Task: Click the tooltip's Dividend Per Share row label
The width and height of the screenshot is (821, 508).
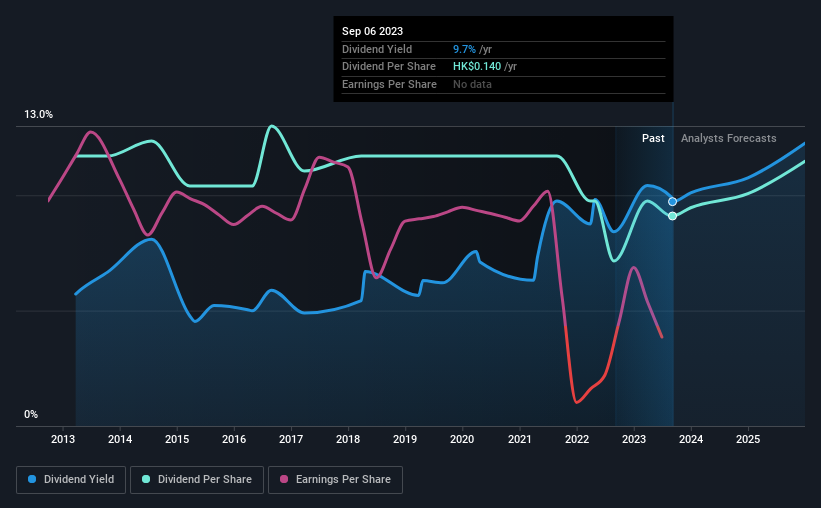Action: 389,67
